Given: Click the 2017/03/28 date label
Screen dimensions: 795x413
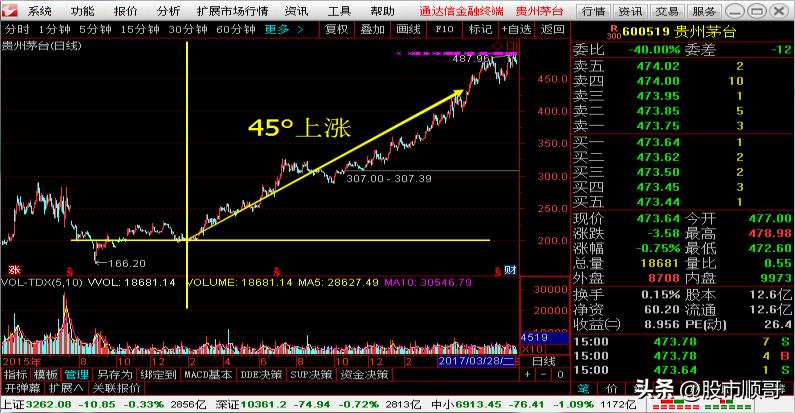Looking at the screenshot, I should point(477,361).
